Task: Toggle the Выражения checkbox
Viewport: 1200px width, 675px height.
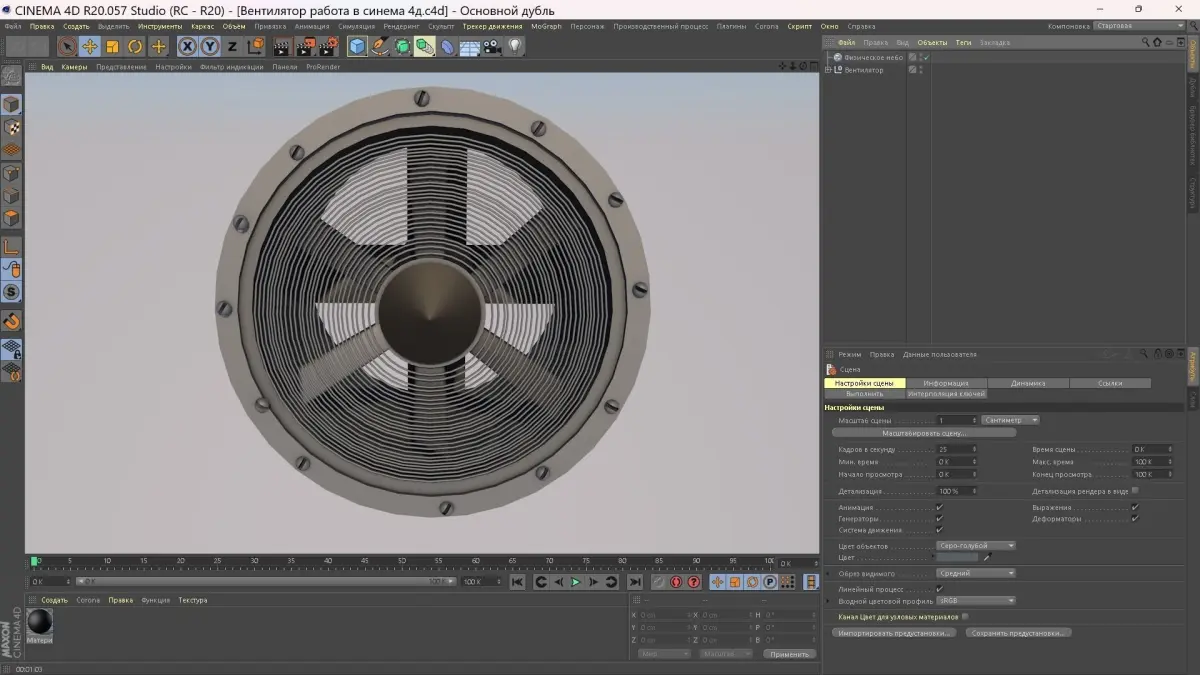Action: (1135, 508)
